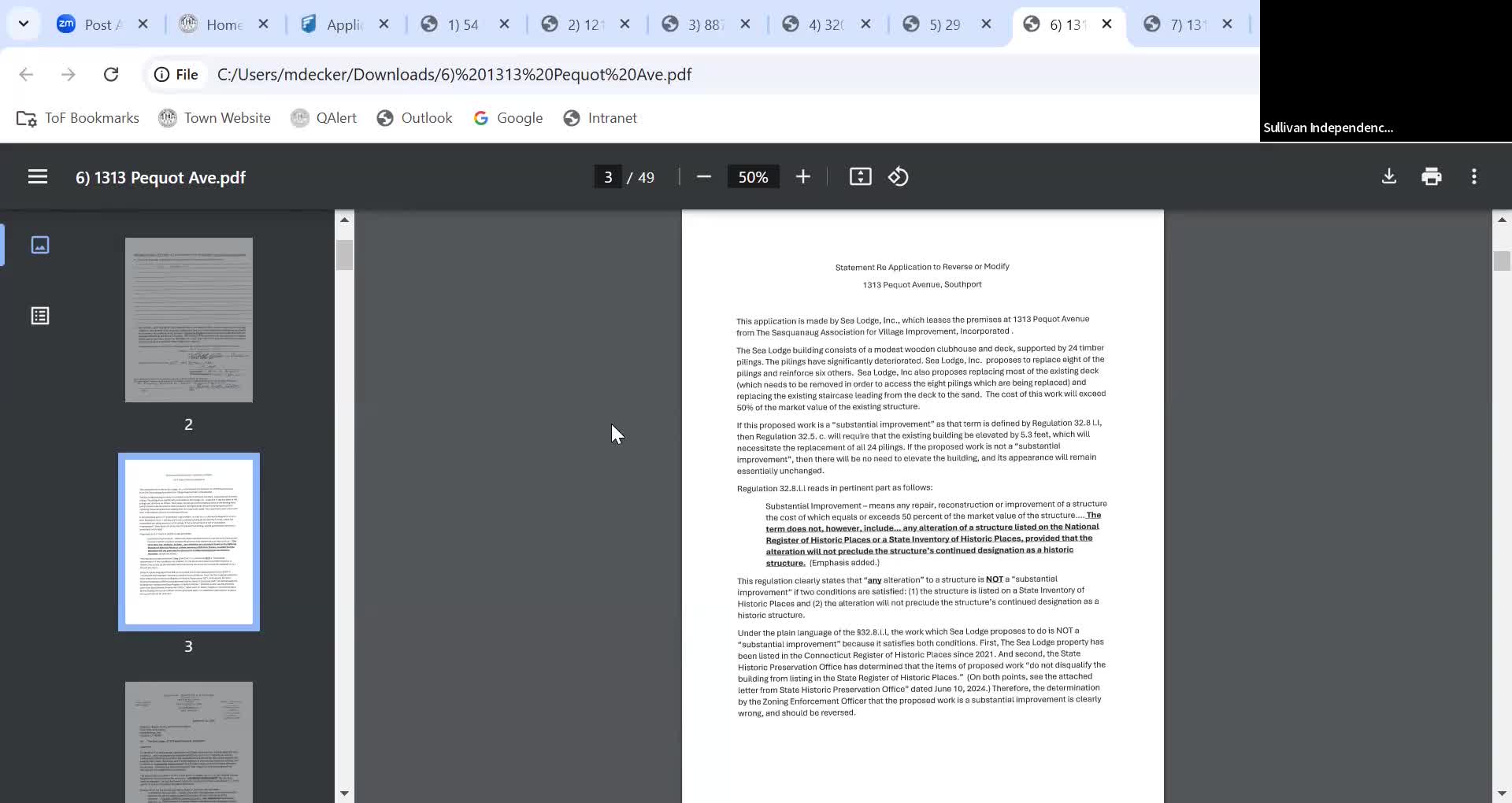Screen dimensions: 1512x803
Task: Show the page thumbnails view
Action: tap(40, 245)
